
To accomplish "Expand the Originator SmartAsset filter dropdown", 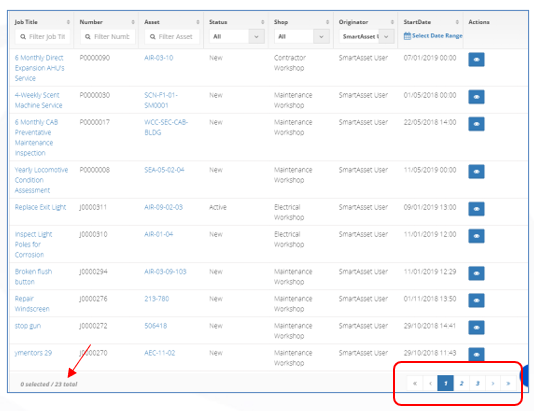I will tap(366, 36).
